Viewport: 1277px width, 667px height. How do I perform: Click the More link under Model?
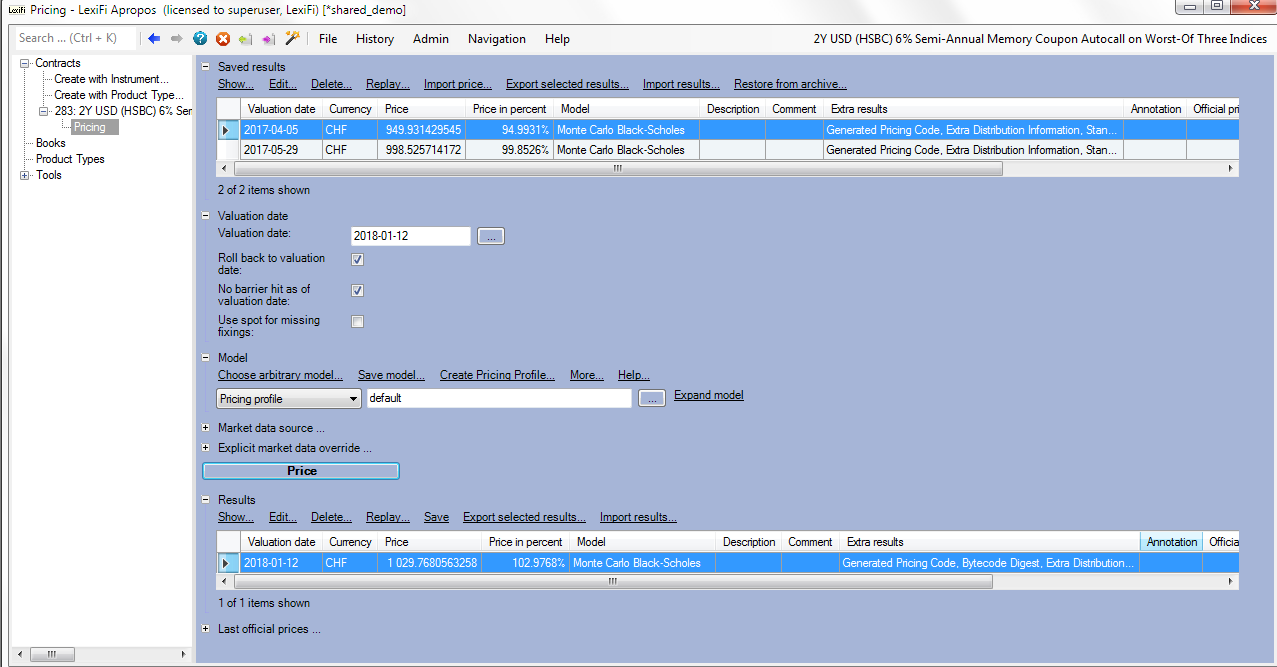pyautogui.click(x=587, y=375)
